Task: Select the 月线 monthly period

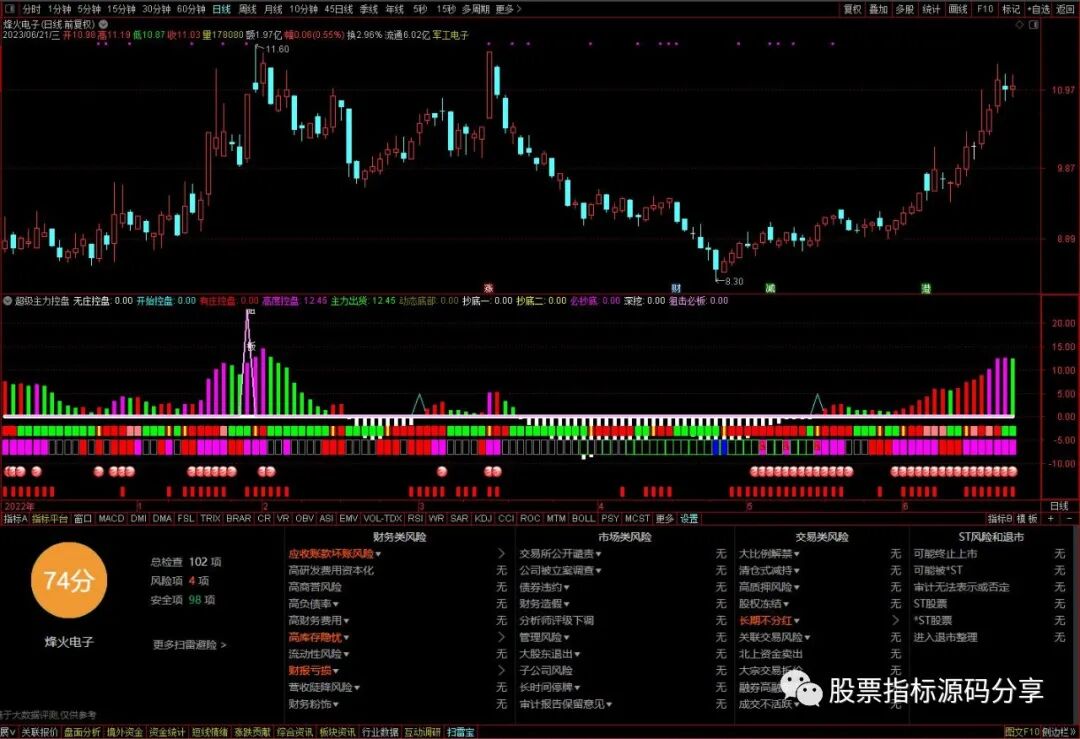Action: click(273, 9)
